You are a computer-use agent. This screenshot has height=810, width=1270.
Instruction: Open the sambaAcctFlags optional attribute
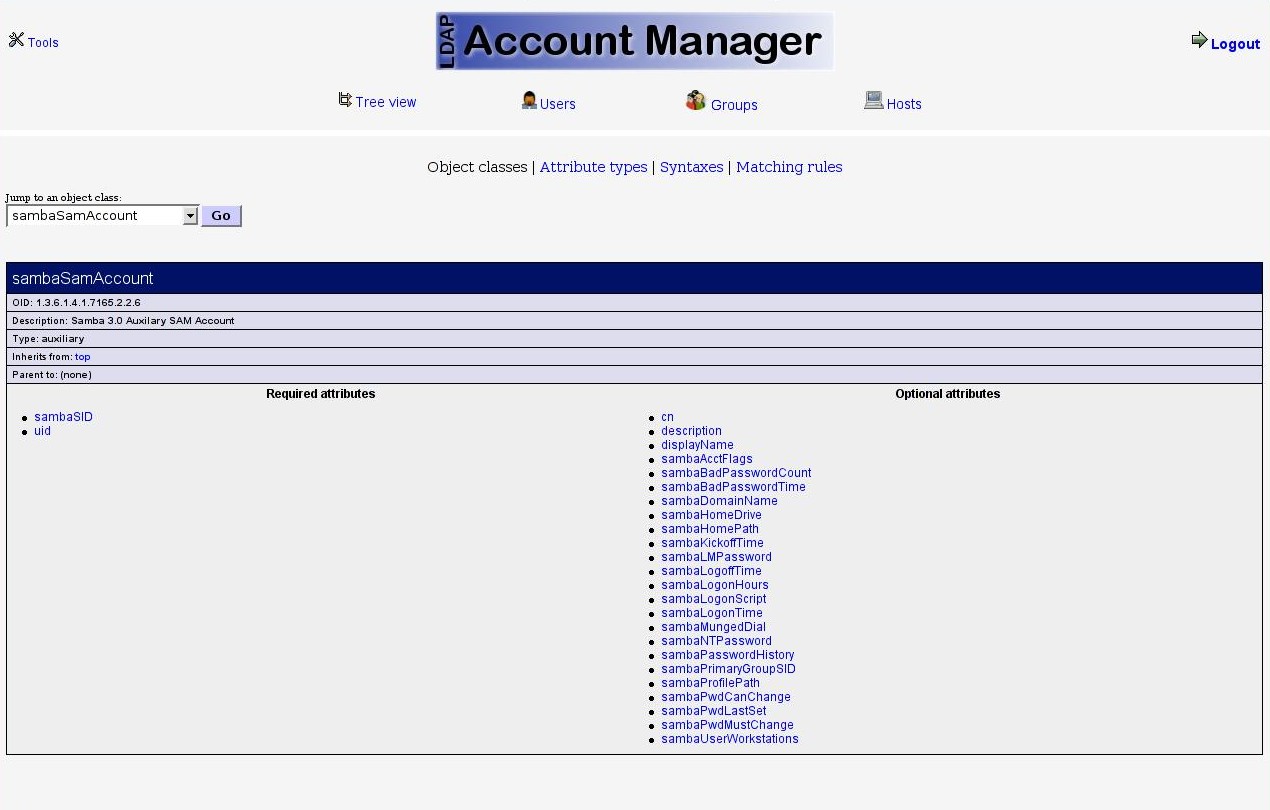[x=706, y=459]
